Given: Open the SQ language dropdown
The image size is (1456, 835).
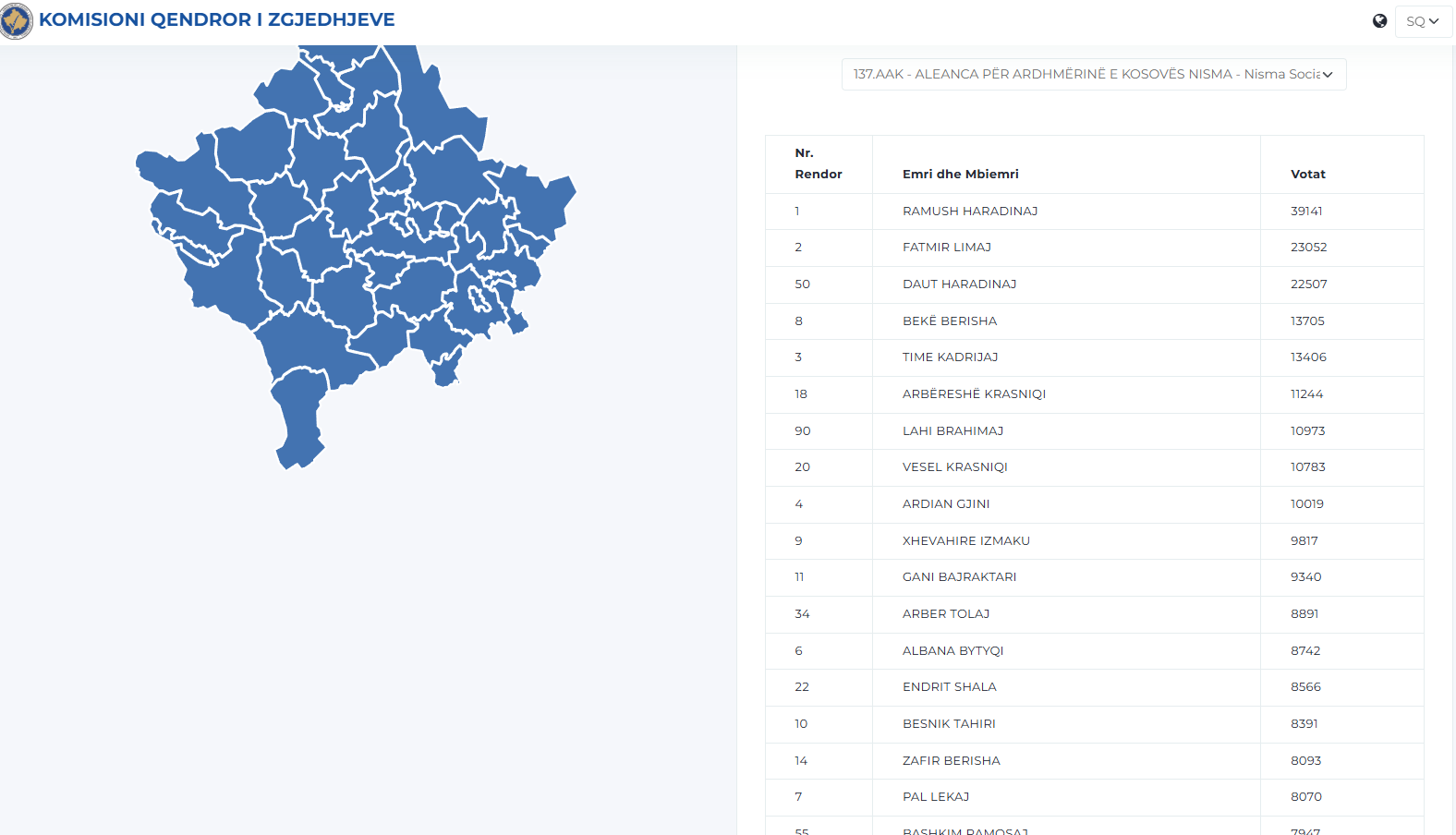Looking at the screenshot, I should click(1423, 21).
